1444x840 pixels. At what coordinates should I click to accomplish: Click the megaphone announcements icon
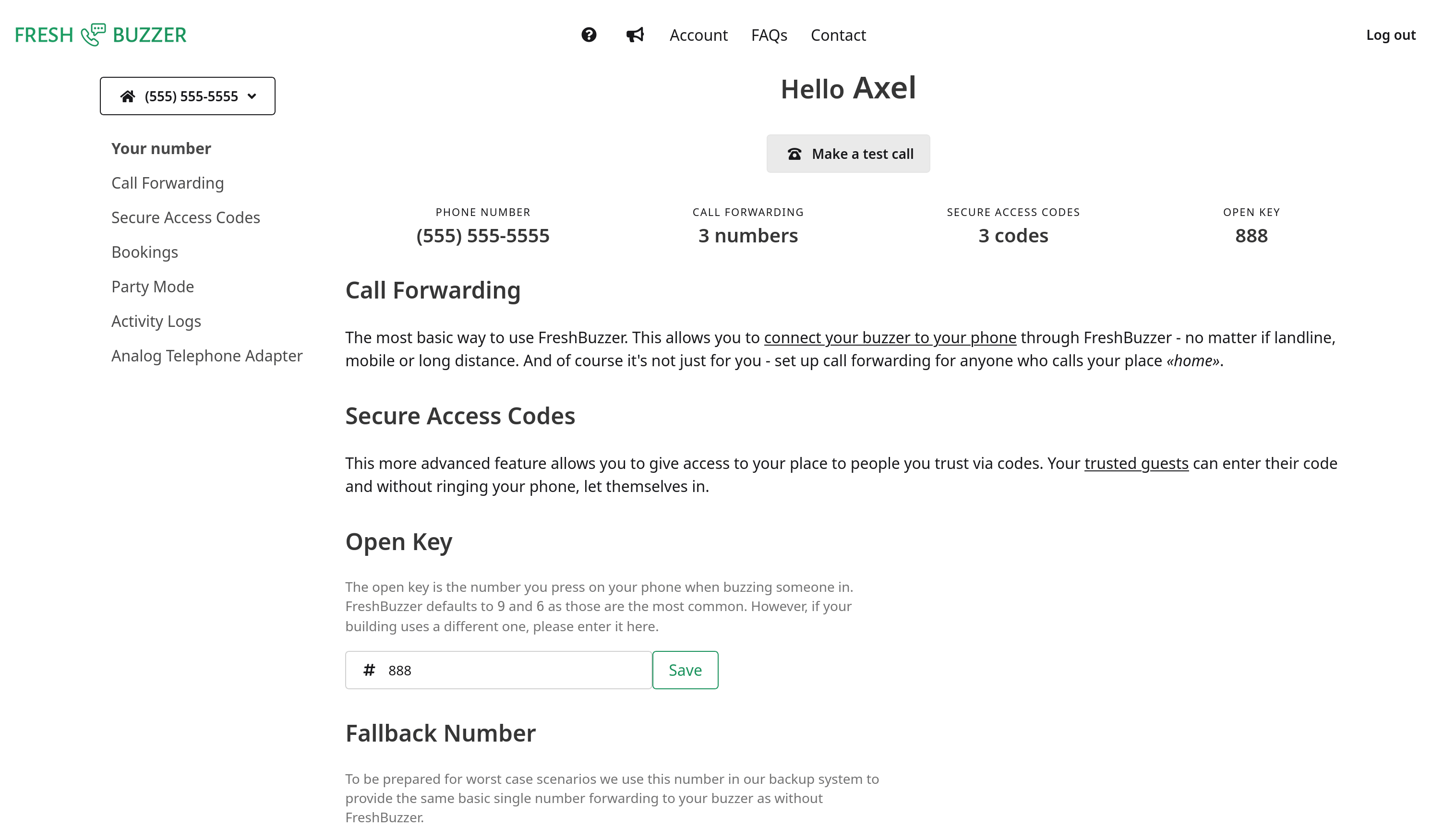click(x=635, y=35)
